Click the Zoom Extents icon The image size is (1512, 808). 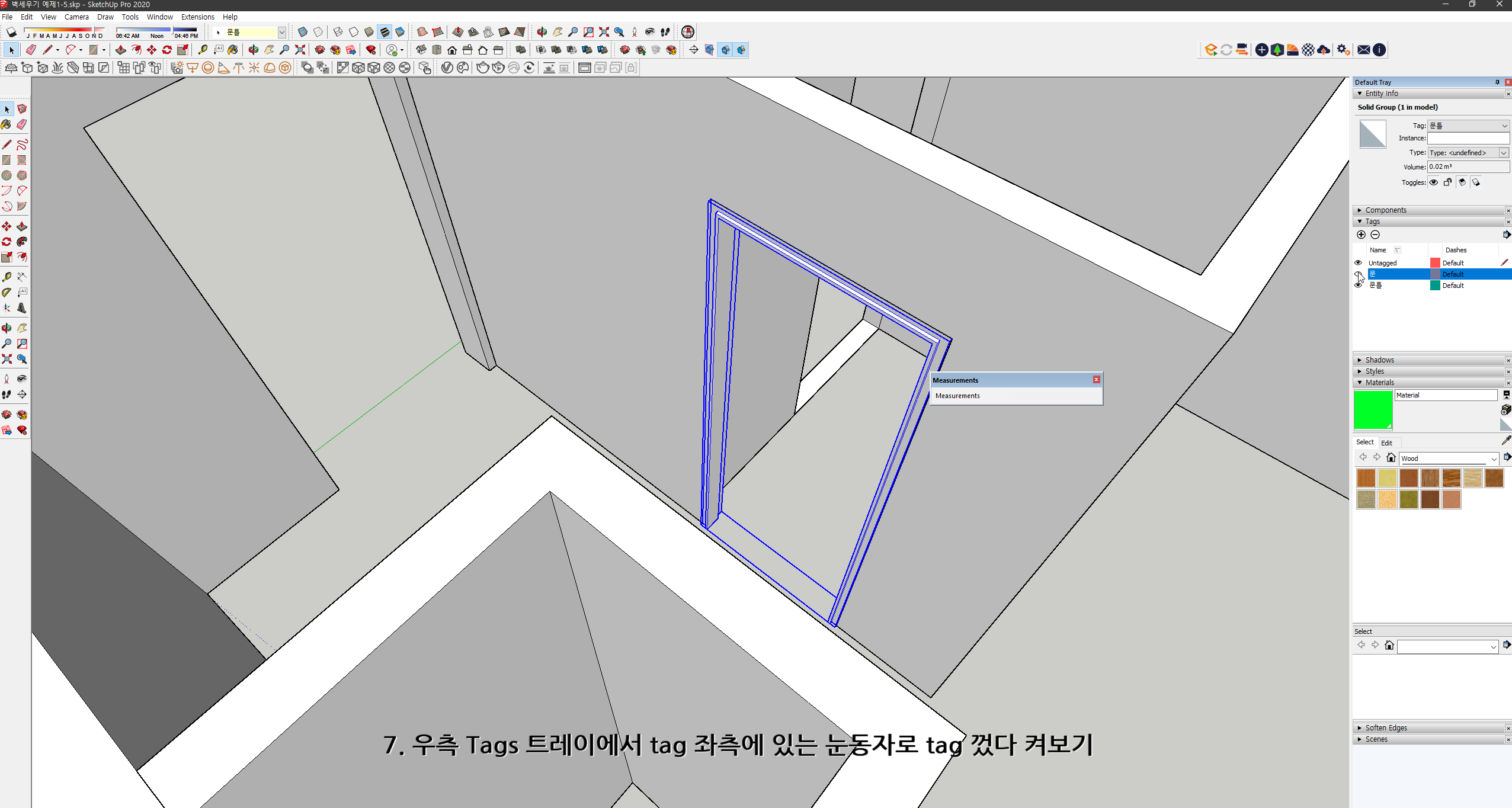pyautogui.click(x=300, y=50)
